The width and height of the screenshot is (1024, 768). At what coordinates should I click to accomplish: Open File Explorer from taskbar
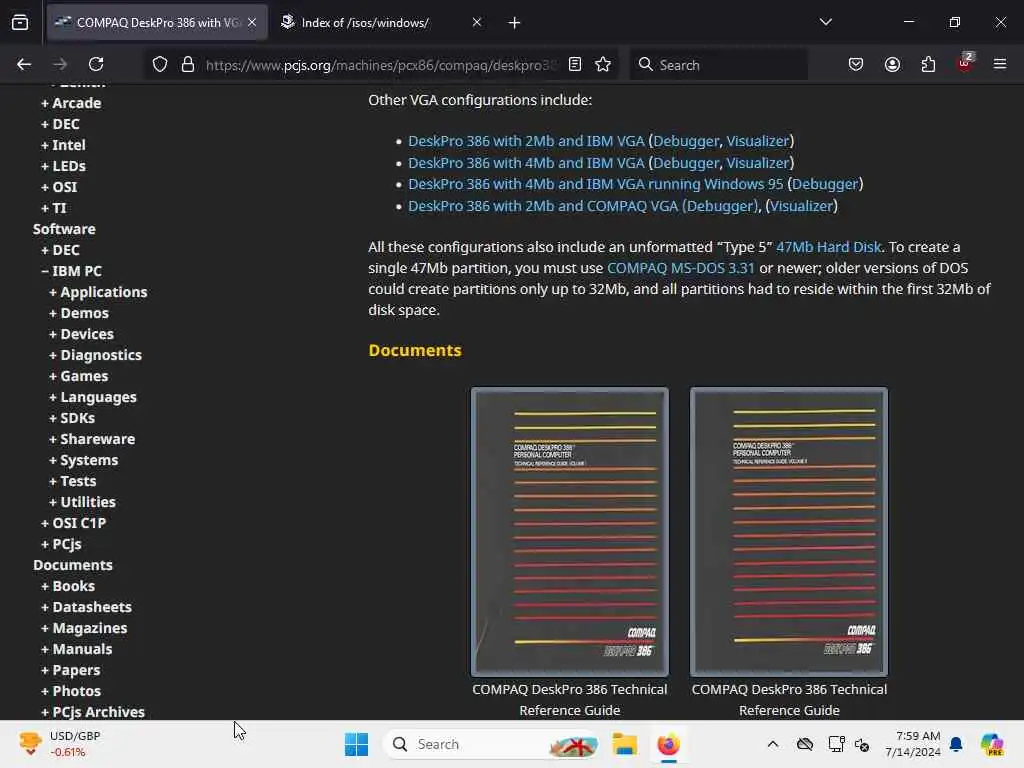[x=624, y=744]
